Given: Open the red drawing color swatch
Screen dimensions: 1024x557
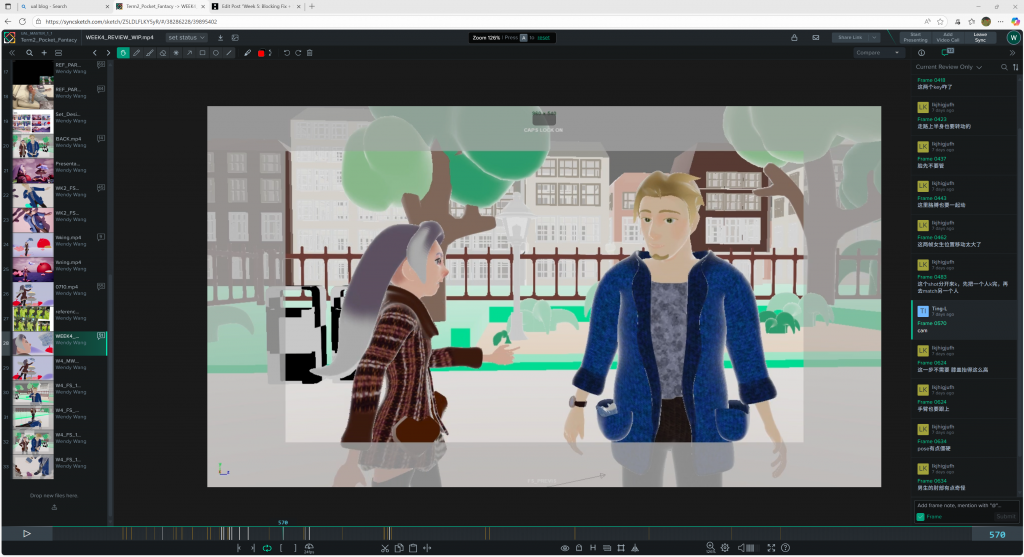Looking at the screenshot, I should (x=261, y=53).
